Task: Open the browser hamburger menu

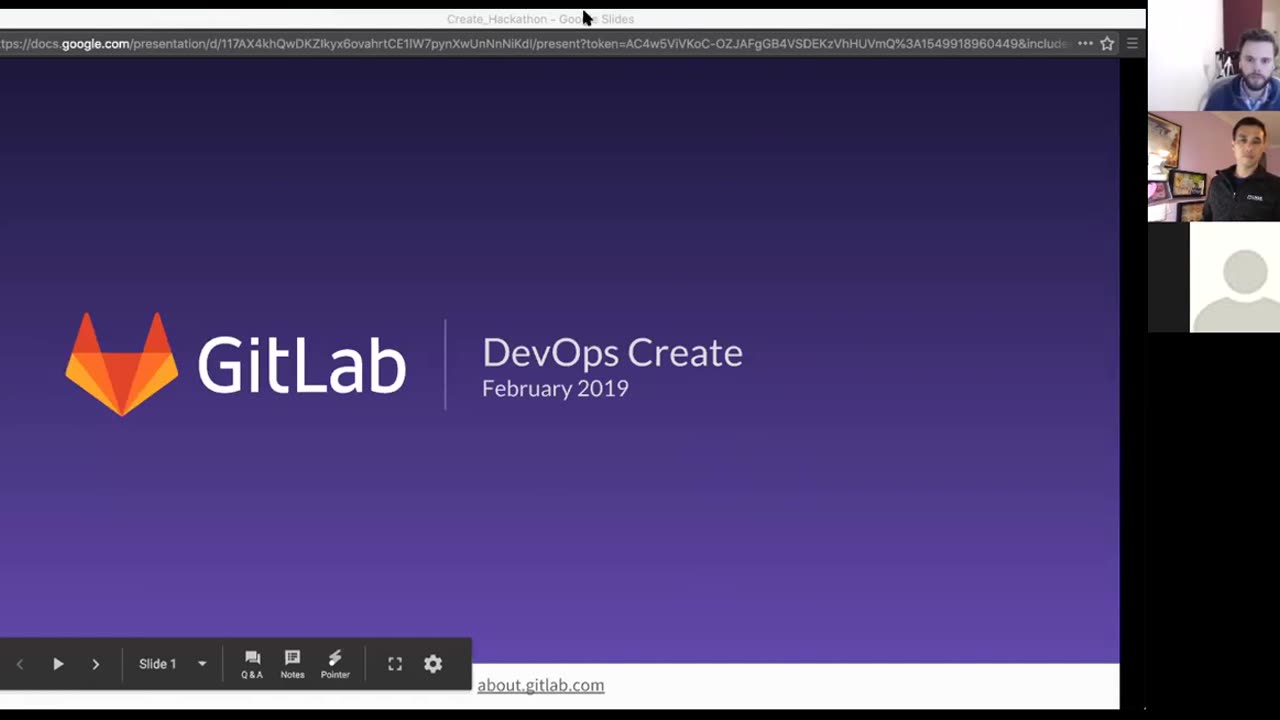Action: pos(1132,44)
